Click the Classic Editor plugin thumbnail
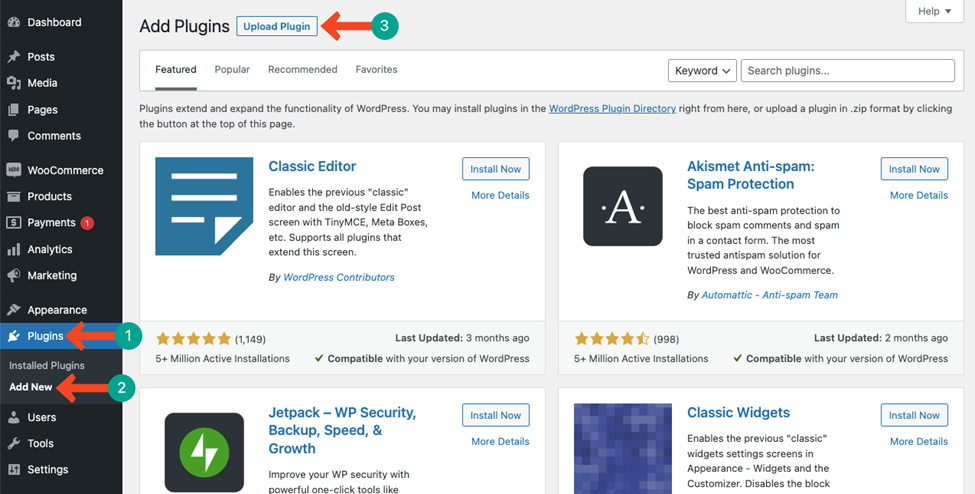 coord(204,207)
